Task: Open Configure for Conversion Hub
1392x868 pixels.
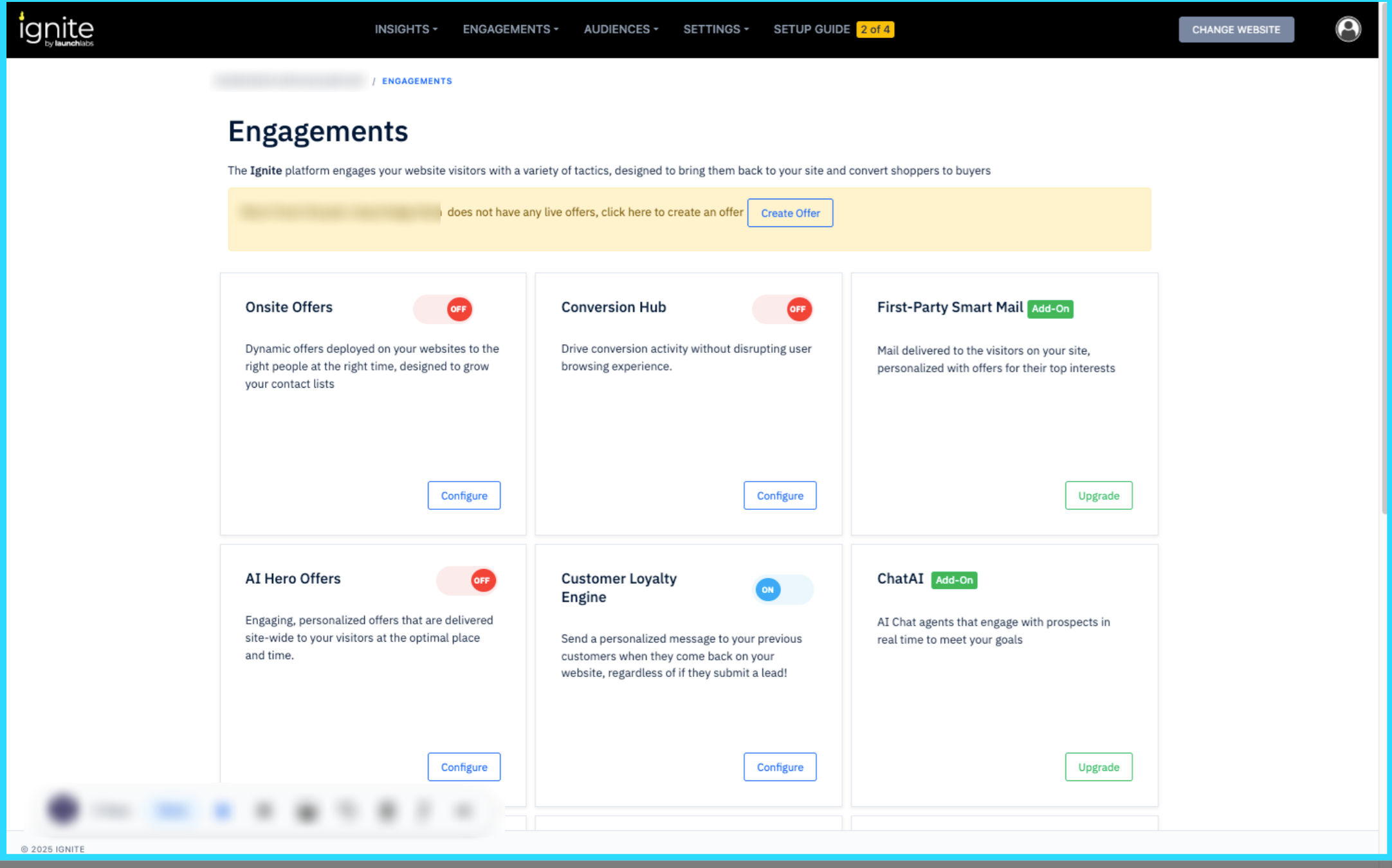Action: click(x=780, y=496)
